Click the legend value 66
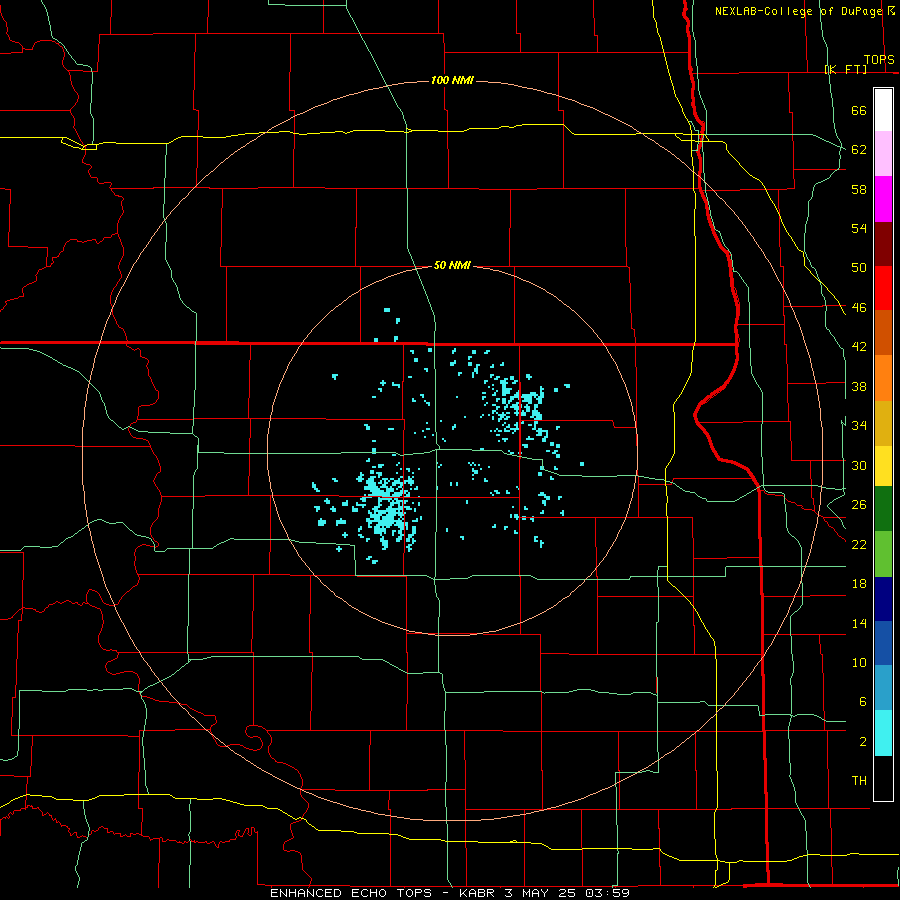 [x=859, y=110]
